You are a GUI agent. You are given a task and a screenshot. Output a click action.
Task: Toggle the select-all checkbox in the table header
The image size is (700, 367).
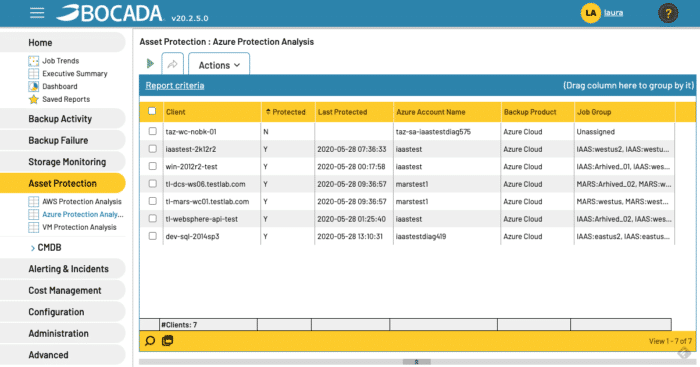tap(152, 111)
